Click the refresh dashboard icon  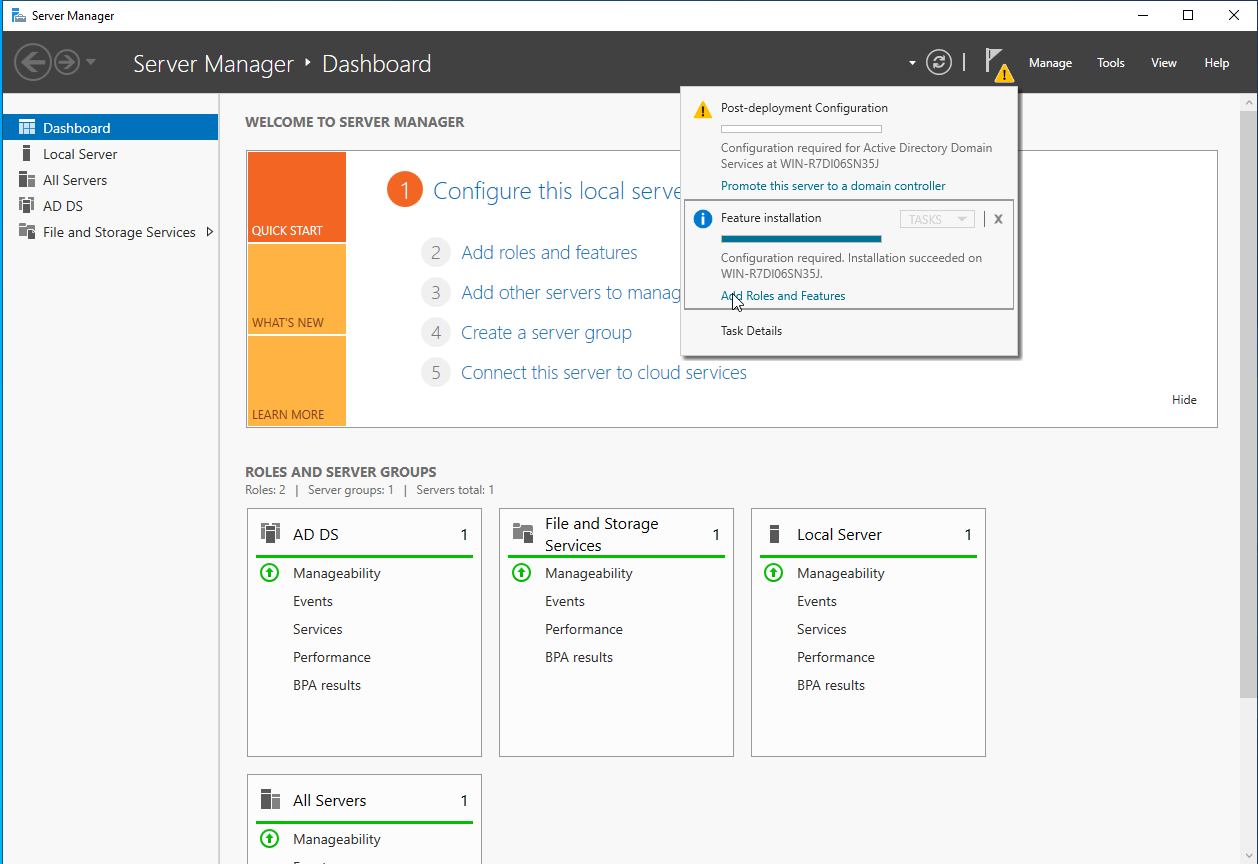(938, 63)
